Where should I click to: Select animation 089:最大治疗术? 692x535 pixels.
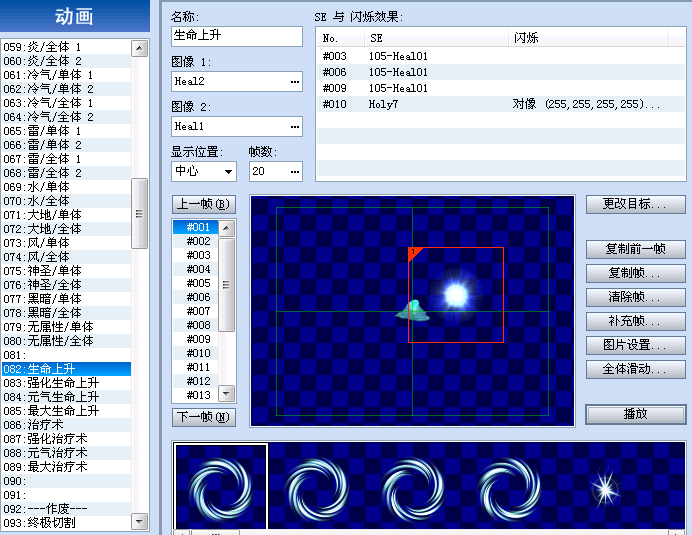pos(66,467)
